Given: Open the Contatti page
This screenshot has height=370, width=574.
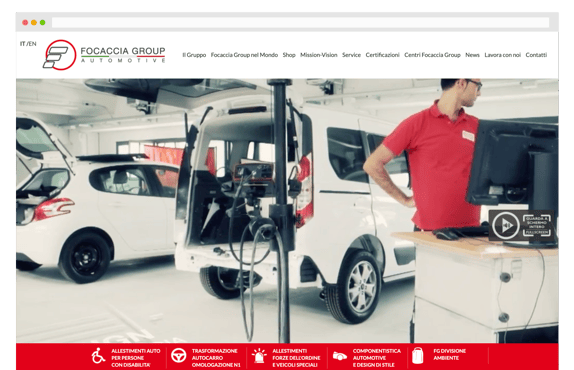Looking at the screenshot, I should click(536, 55).
